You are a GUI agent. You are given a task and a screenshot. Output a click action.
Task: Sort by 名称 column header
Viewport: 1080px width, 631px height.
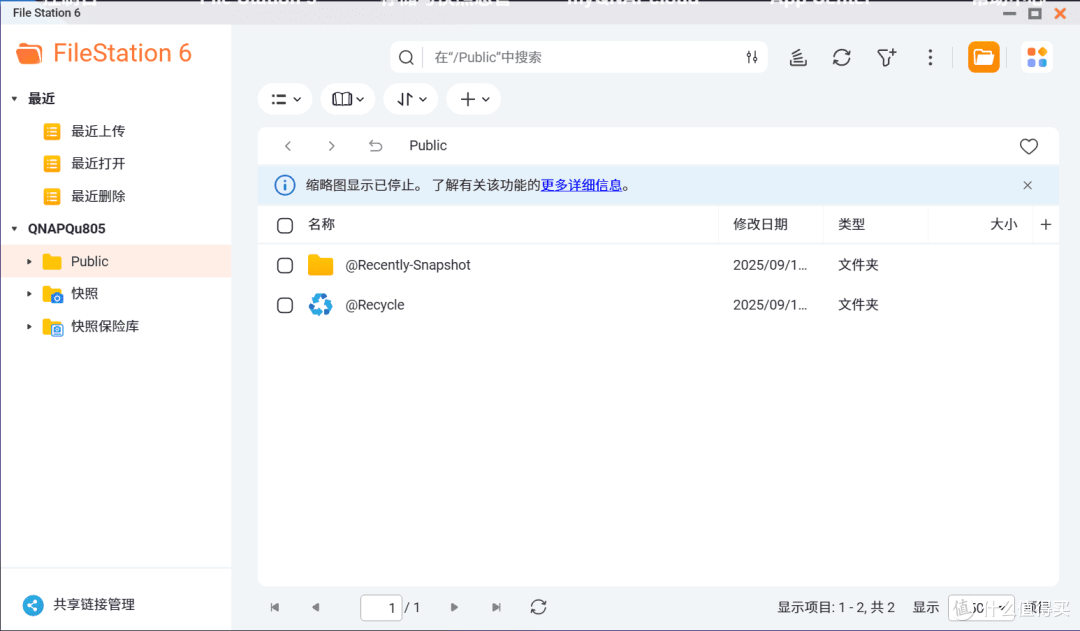click(321, 225)
